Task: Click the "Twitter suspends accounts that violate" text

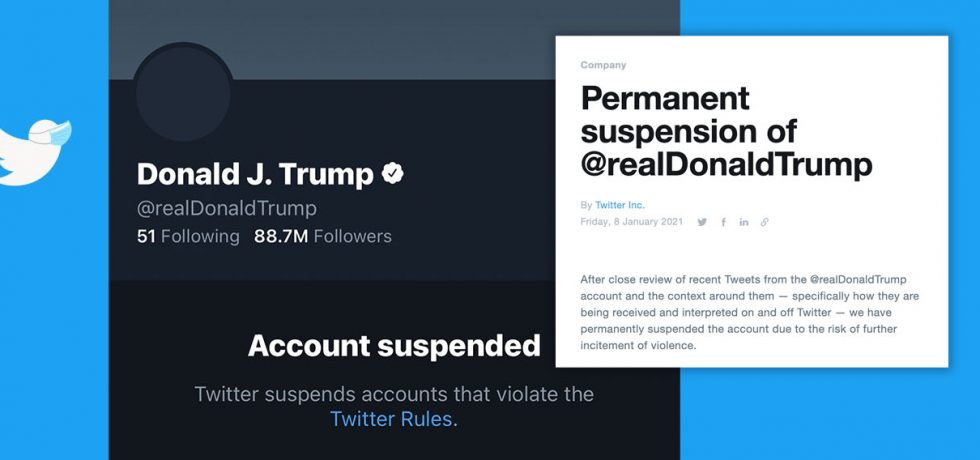Action: coord(394,394)
